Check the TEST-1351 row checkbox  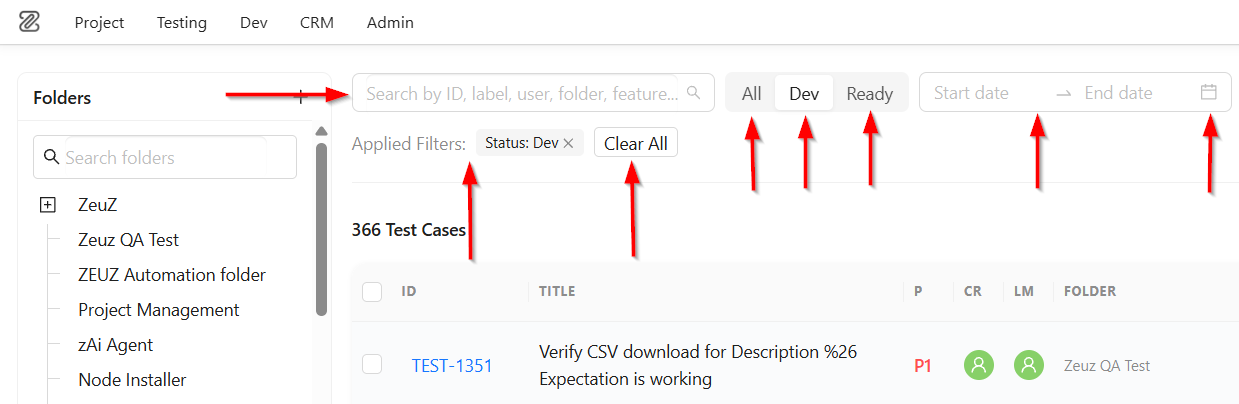coord(372,364)
